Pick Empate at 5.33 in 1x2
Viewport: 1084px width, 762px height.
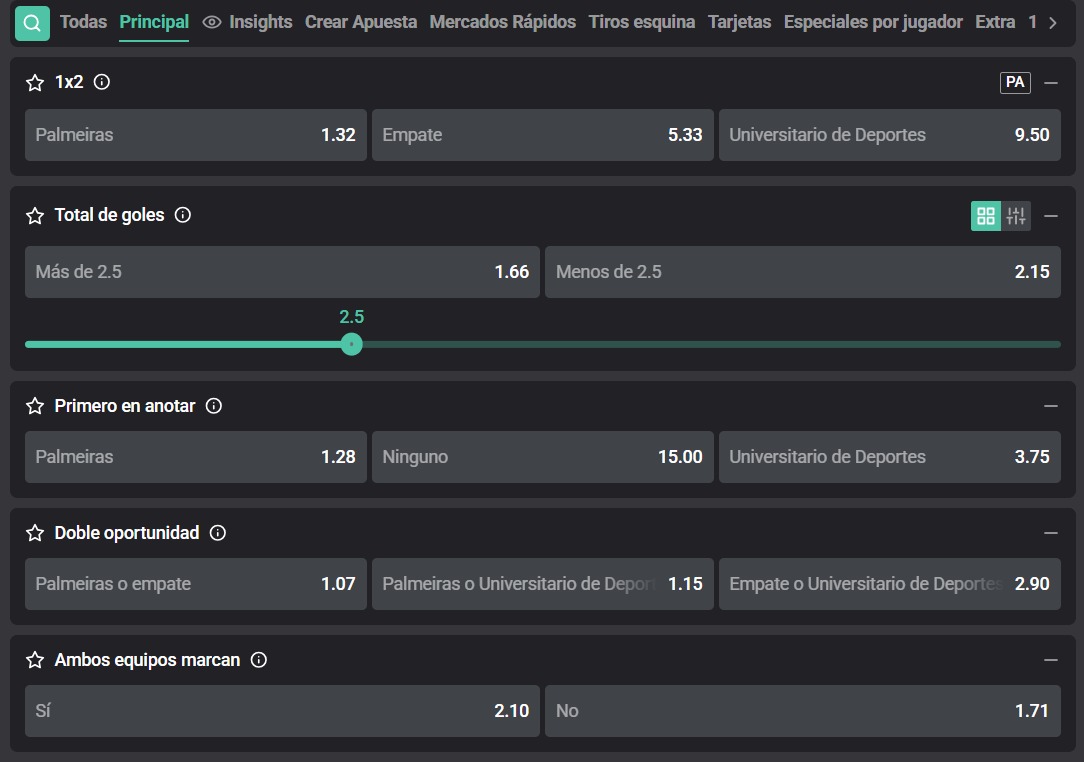click(x=543, y=135)
